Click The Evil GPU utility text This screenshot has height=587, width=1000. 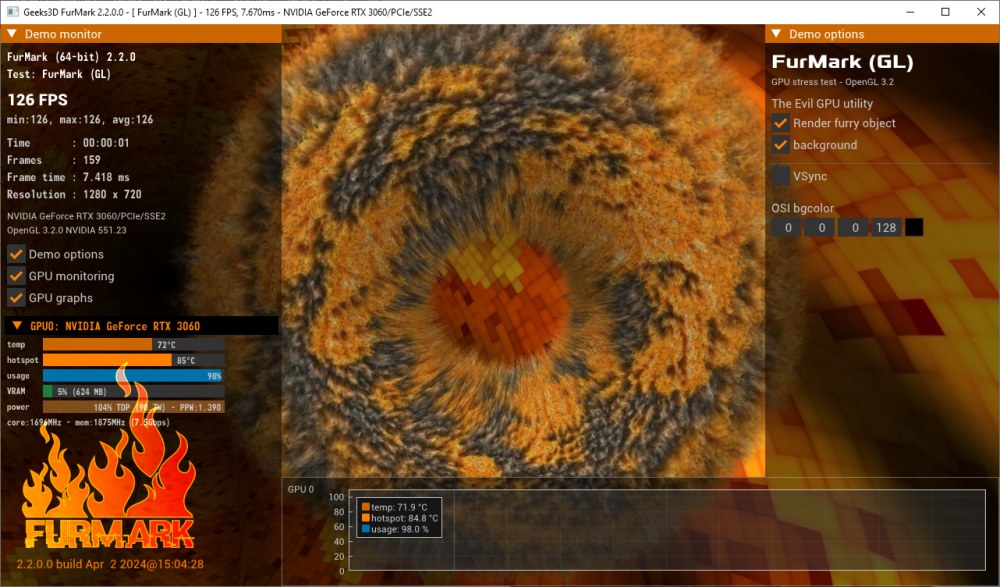pyautogui.click(x=822, y=103)
